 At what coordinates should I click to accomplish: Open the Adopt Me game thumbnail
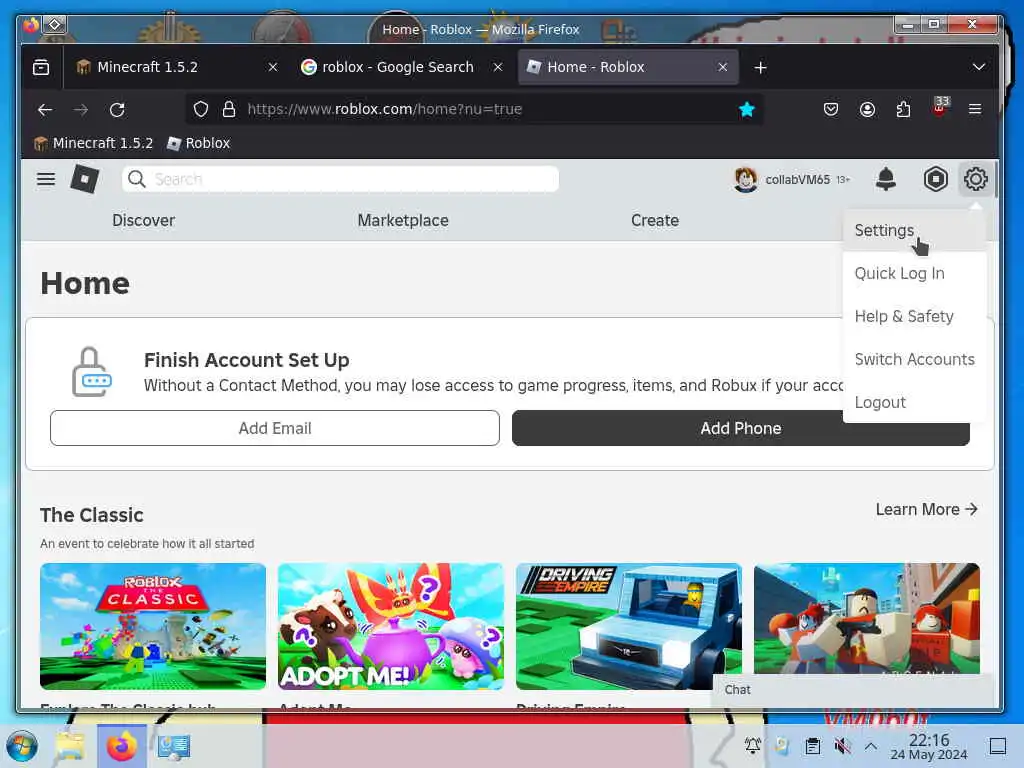click(391, 626)
